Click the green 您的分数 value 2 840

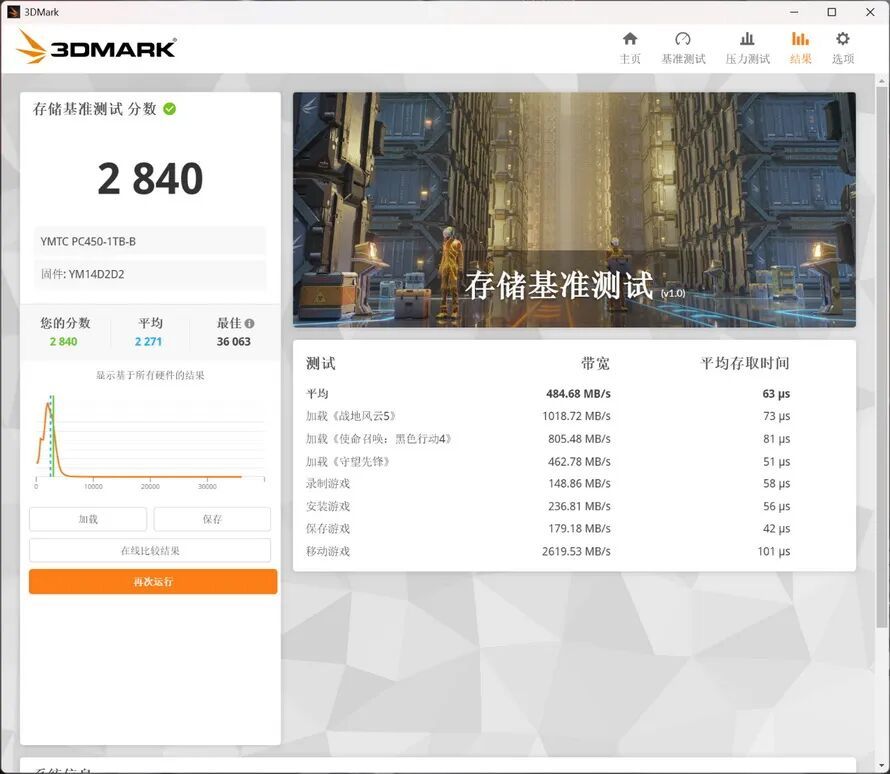point(63,342)
